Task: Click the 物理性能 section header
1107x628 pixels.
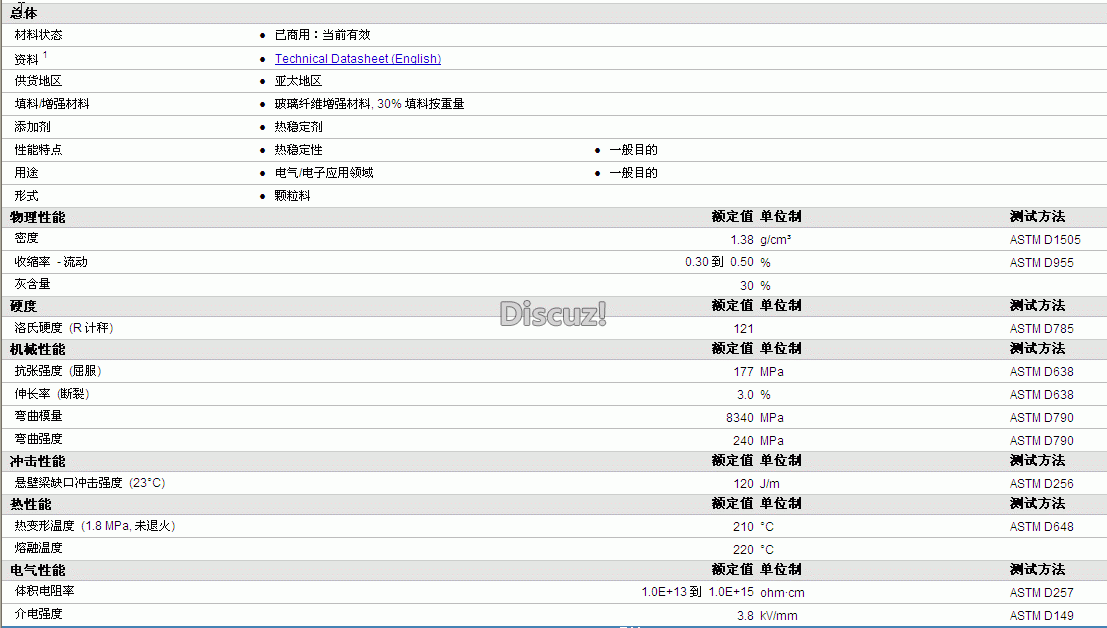Action: click(37, 217)
